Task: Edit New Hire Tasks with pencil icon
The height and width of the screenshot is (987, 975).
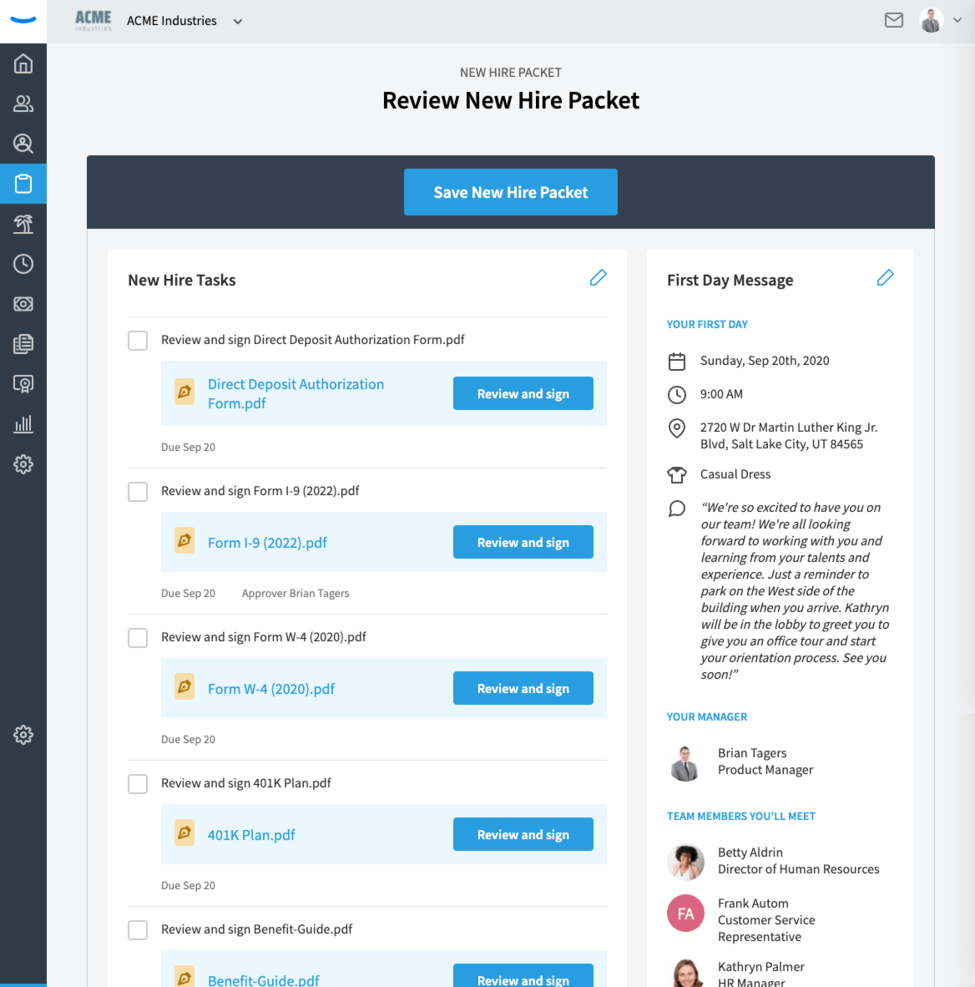Action: 598,278
